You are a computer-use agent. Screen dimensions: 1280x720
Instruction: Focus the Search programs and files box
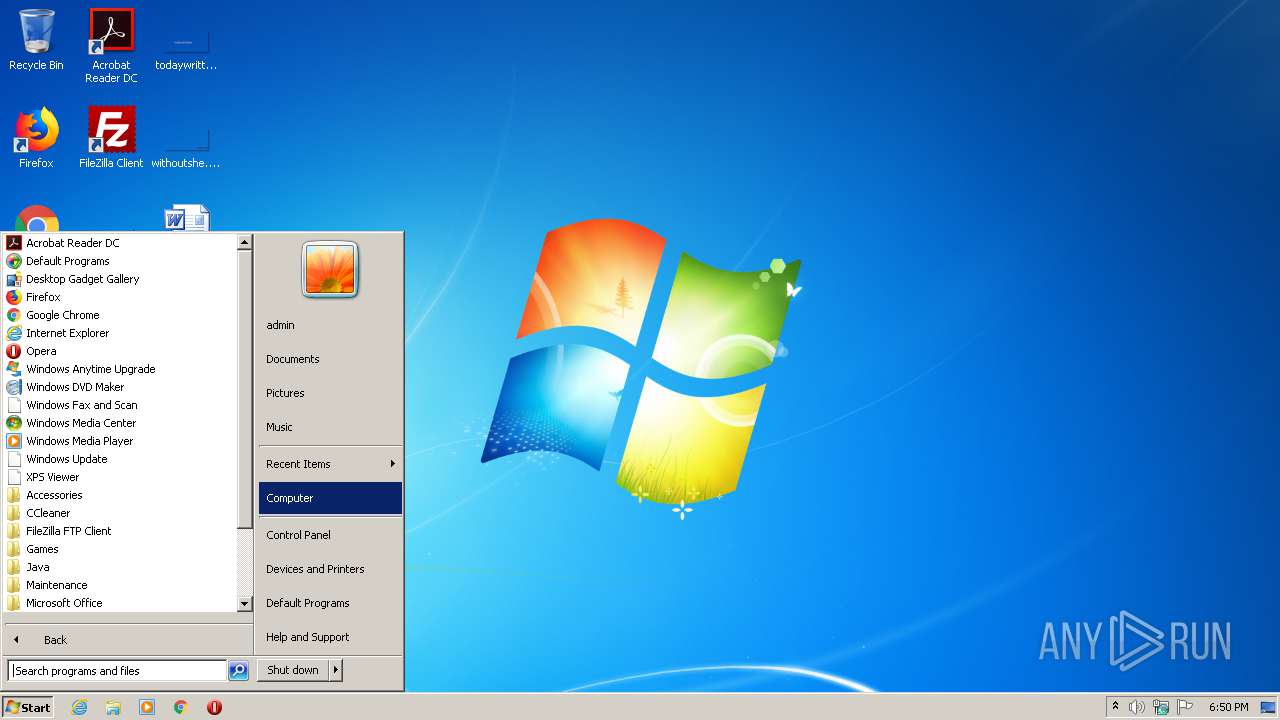[117, 671]
